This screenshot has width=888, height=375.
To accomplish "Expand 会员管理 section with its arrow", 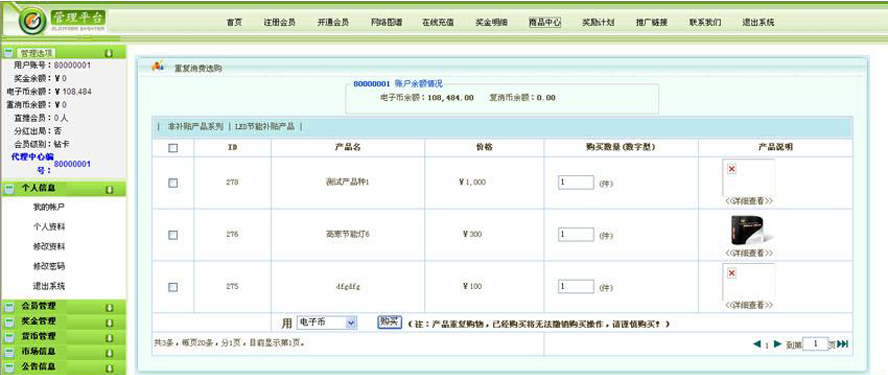I will [109, 308].
